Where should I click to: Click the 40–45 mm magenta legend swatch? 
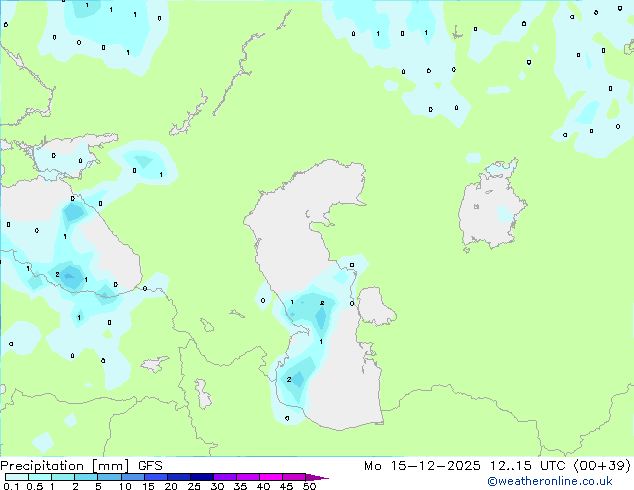tap(271, 477)
